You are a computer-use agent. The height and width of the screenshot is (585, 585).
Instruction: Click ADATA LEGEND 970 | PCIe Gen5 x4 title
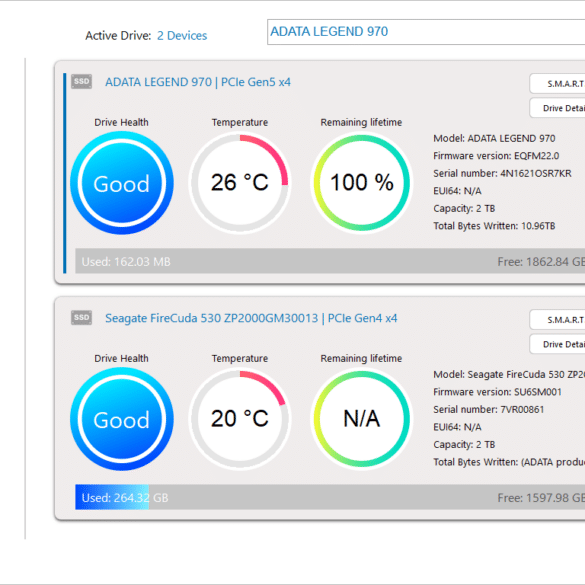pyautogui.click(x=198, y=82)
